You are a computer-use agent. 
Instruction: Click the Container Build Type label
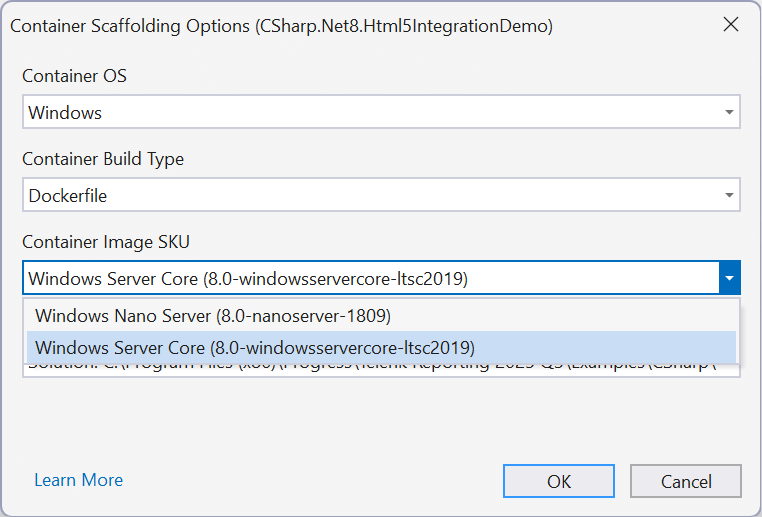(x=103, y=159)
